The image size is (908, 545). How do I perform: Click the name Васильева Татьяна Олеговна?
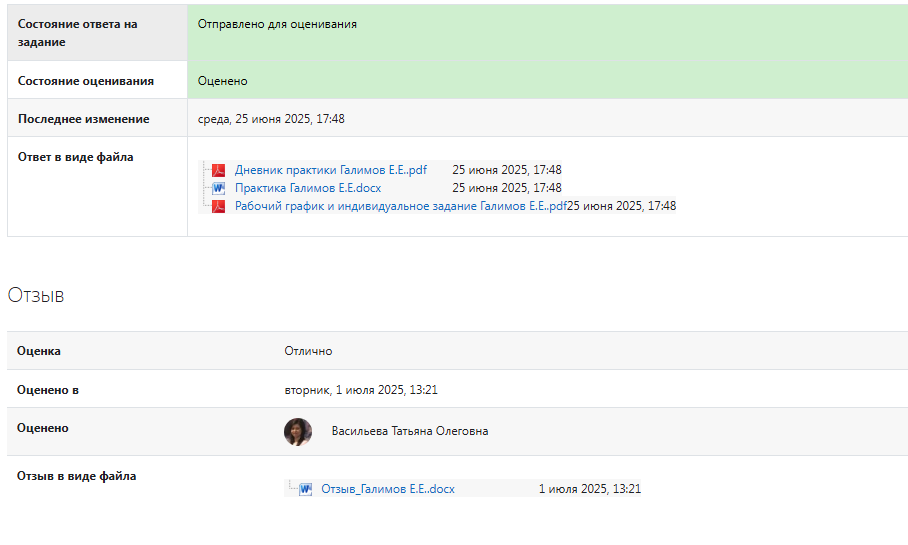tap(410, 431)
